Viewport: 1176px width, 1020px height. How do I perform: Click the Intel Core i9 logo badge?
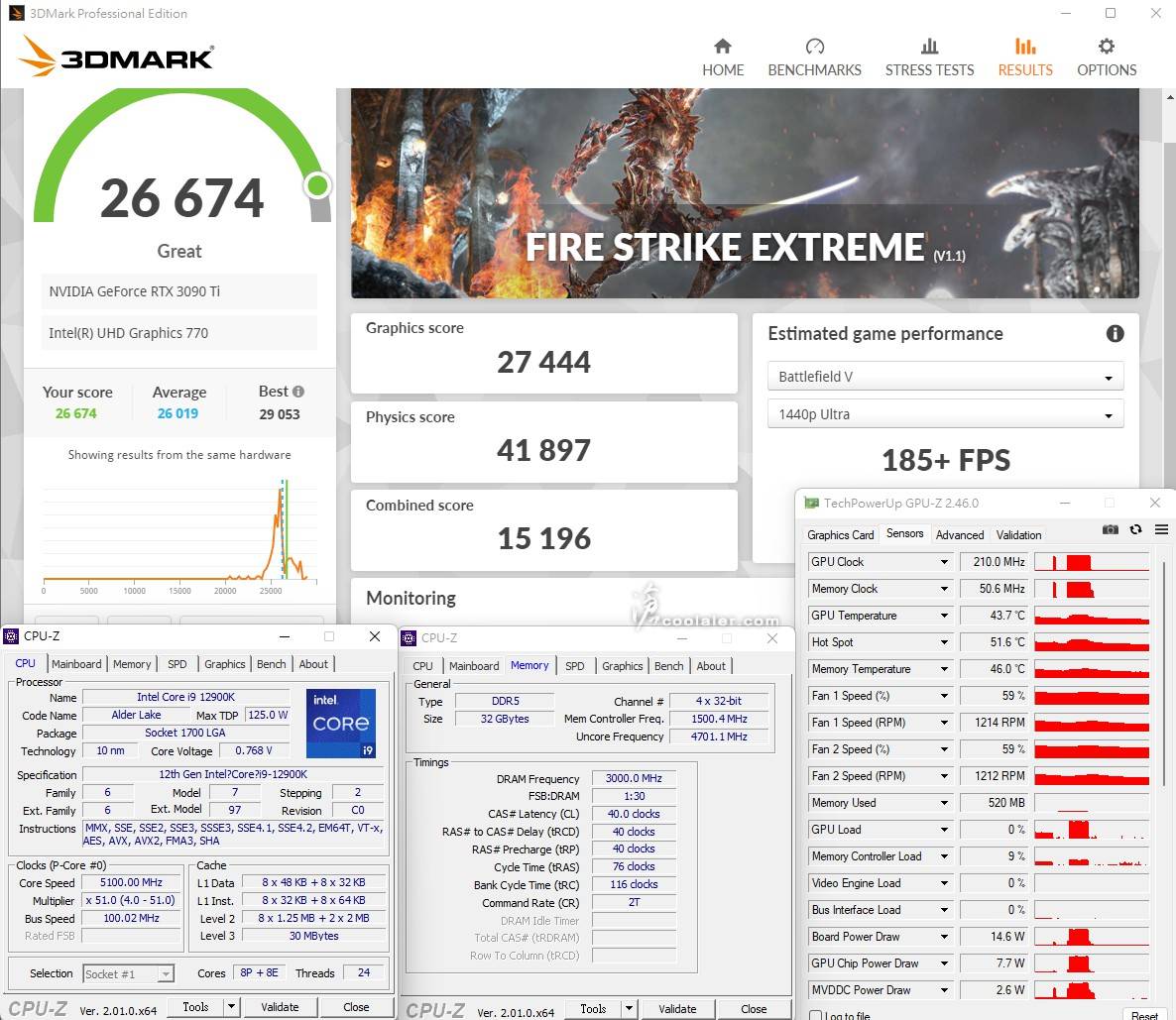(x=340, y=723)
